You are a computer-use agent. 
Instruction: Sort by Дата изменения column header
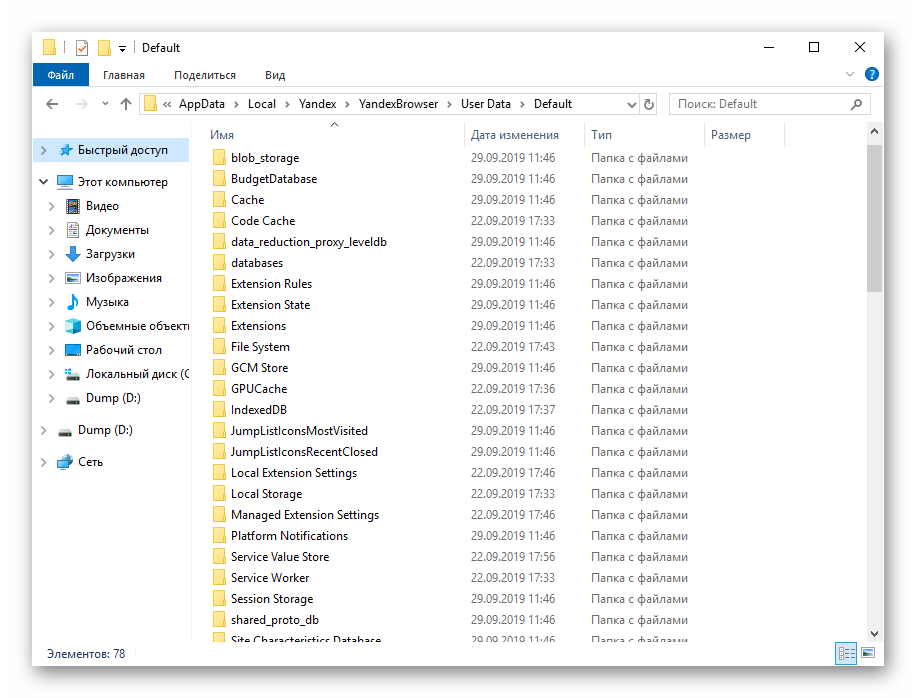click(x=515, y=135)
